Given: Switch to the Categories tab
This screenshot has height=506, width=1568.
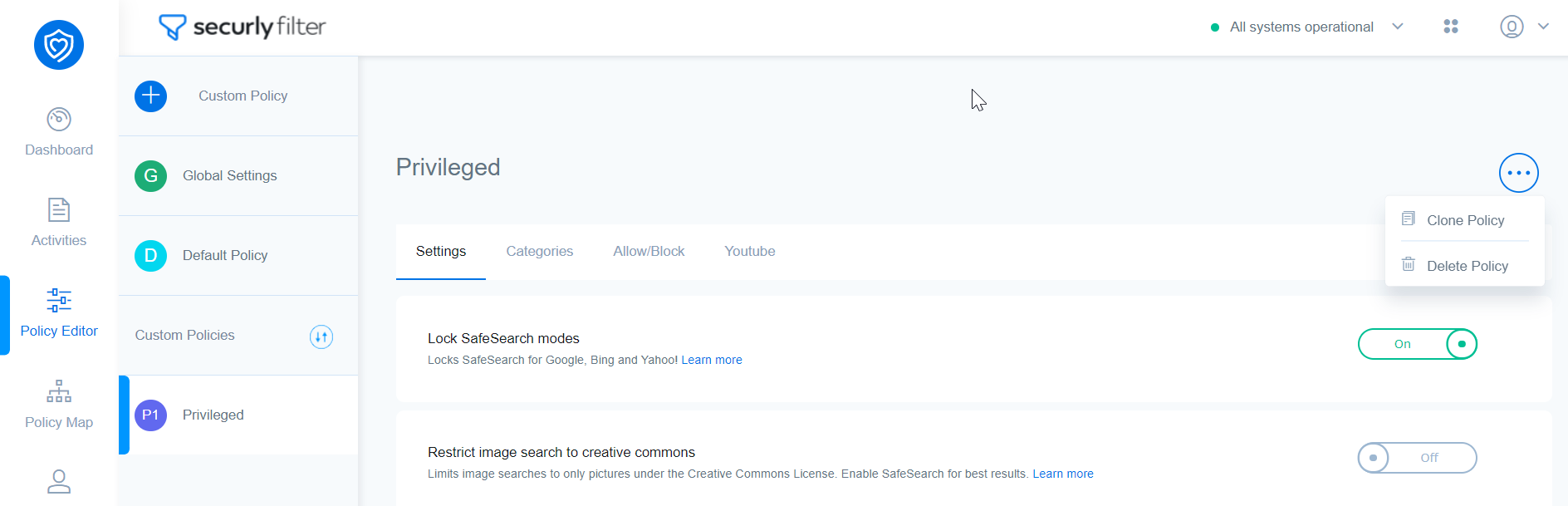Looking at the screenshot, I should tap(540, 252).
